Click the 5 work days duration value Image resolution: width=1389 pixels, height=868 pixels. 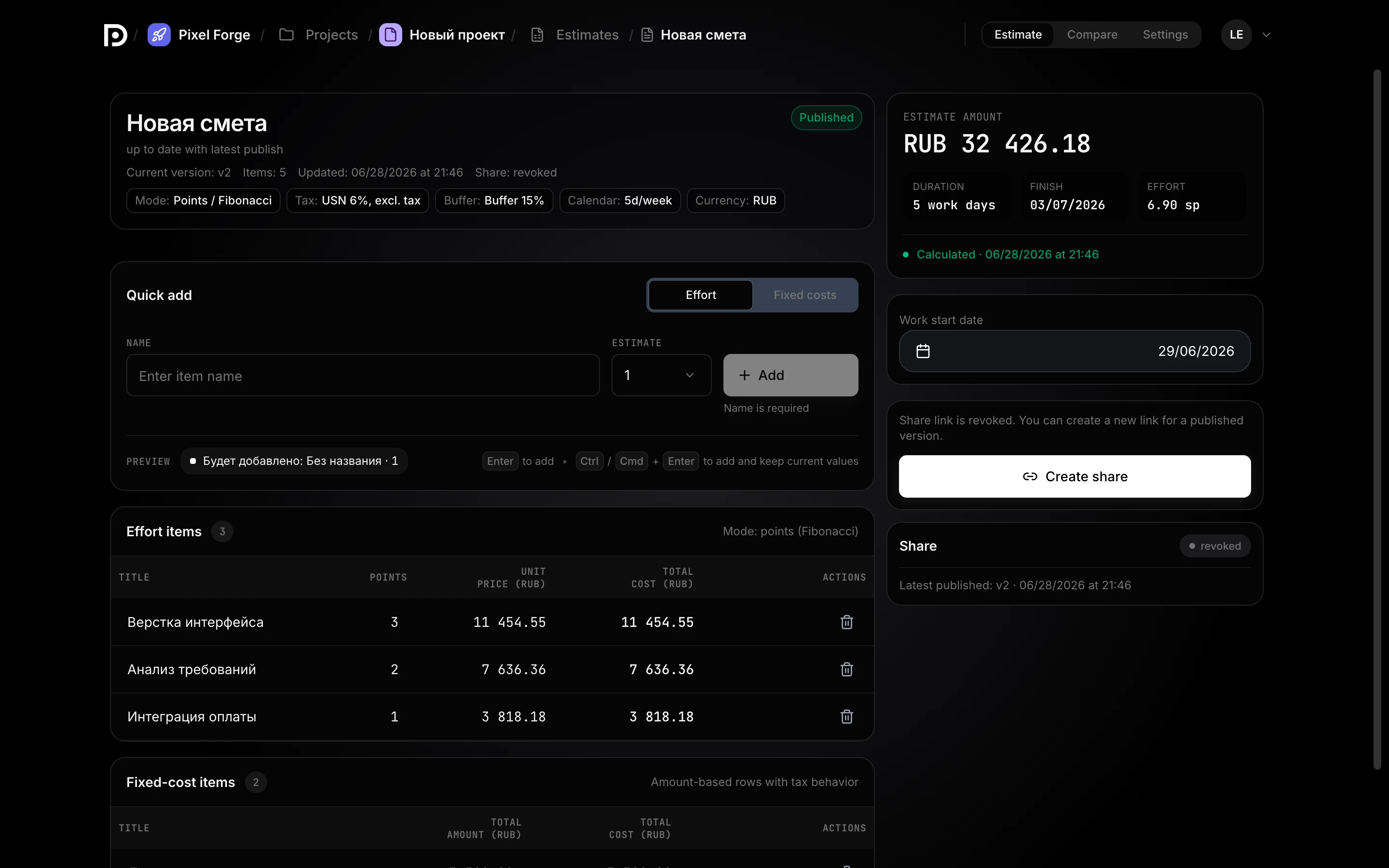pyautogui.click(x=954, y=205)
